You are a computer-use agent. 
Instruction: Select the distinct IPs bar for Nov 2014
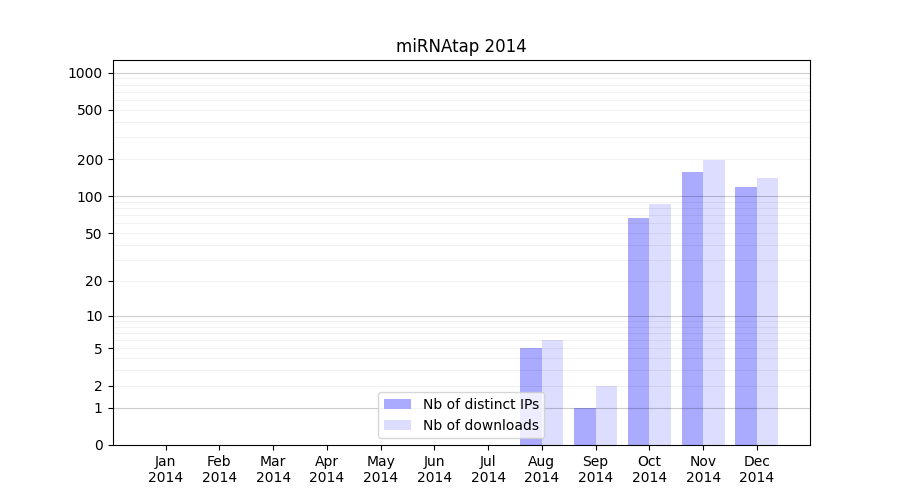(x=692, y=308)
